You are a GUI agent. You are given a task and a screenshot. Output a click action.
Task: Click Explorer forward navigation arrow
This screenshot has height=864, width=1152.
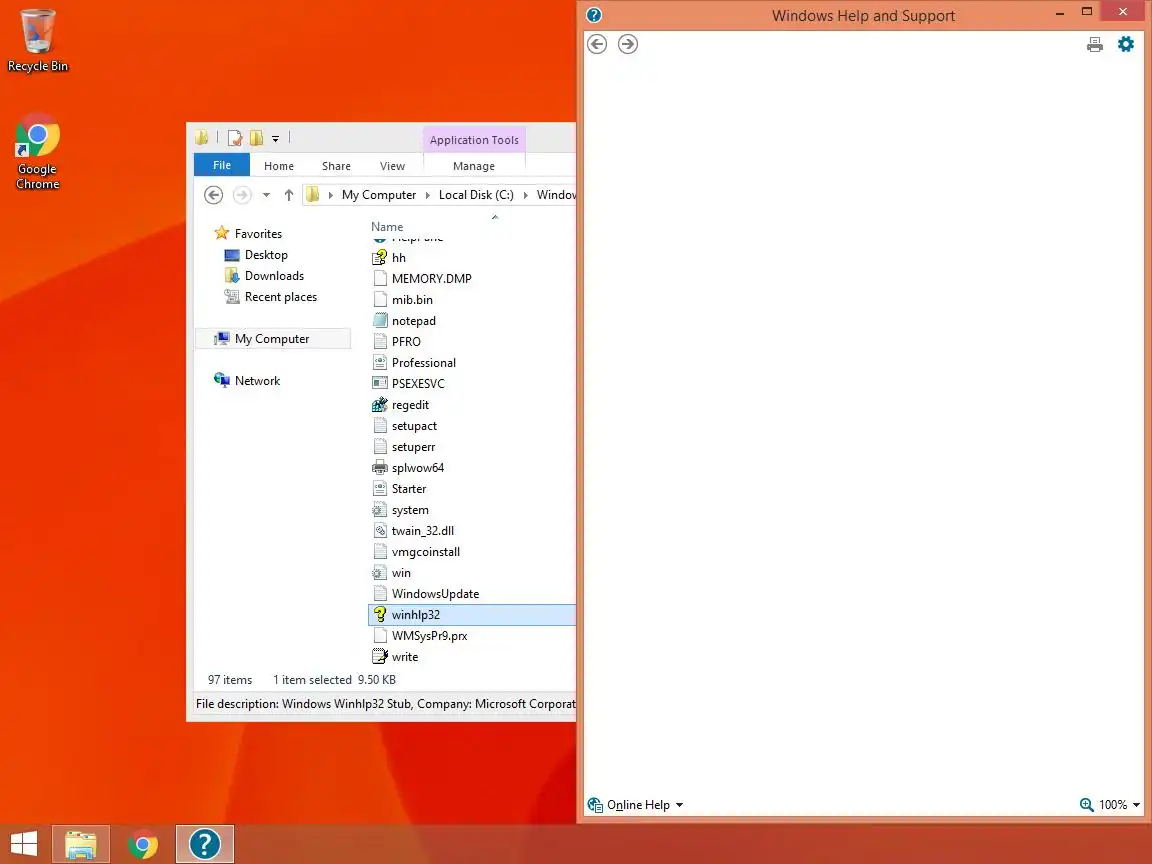[x=242, y=195]
